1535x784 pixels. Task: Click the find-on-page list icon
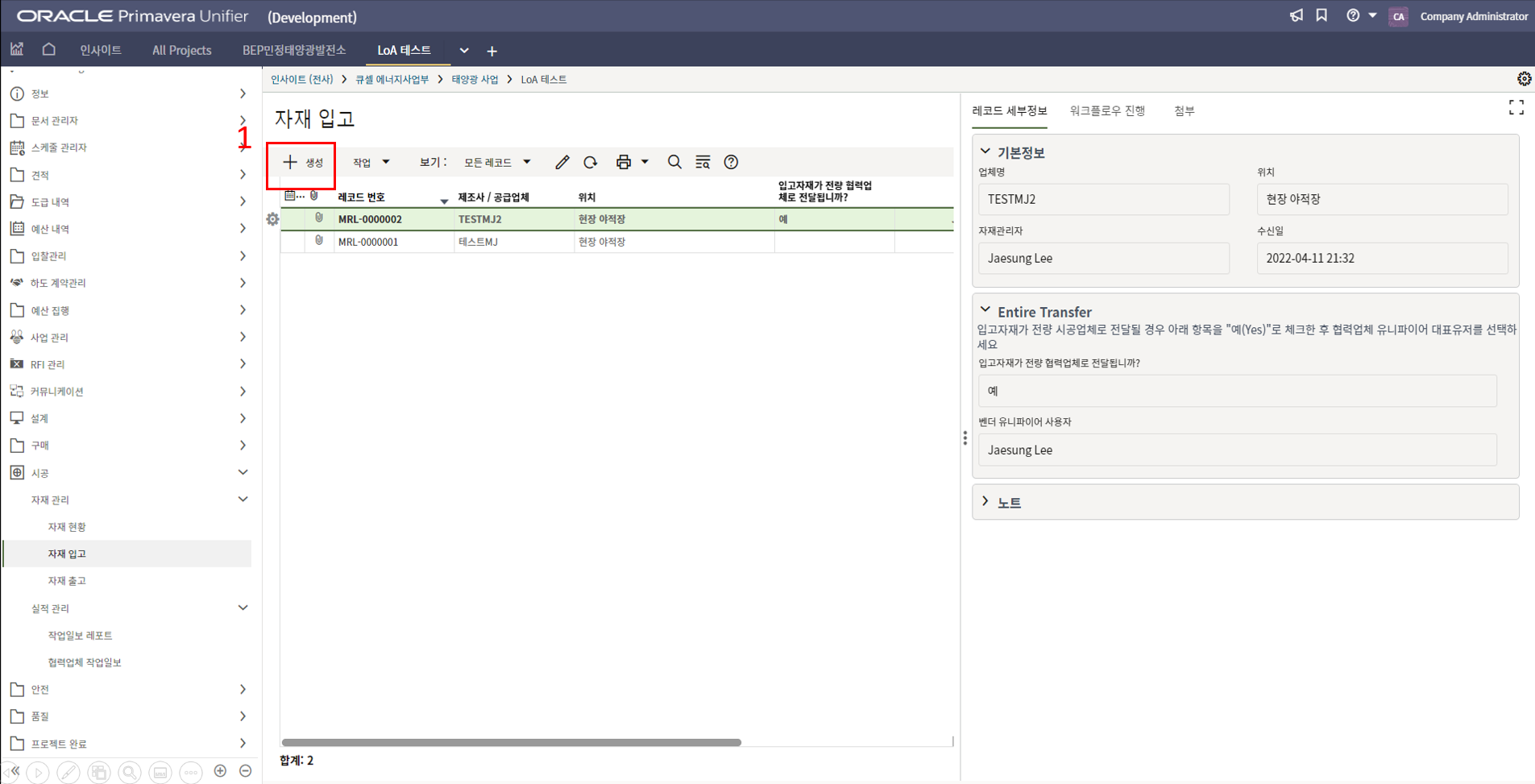[703, 163]
